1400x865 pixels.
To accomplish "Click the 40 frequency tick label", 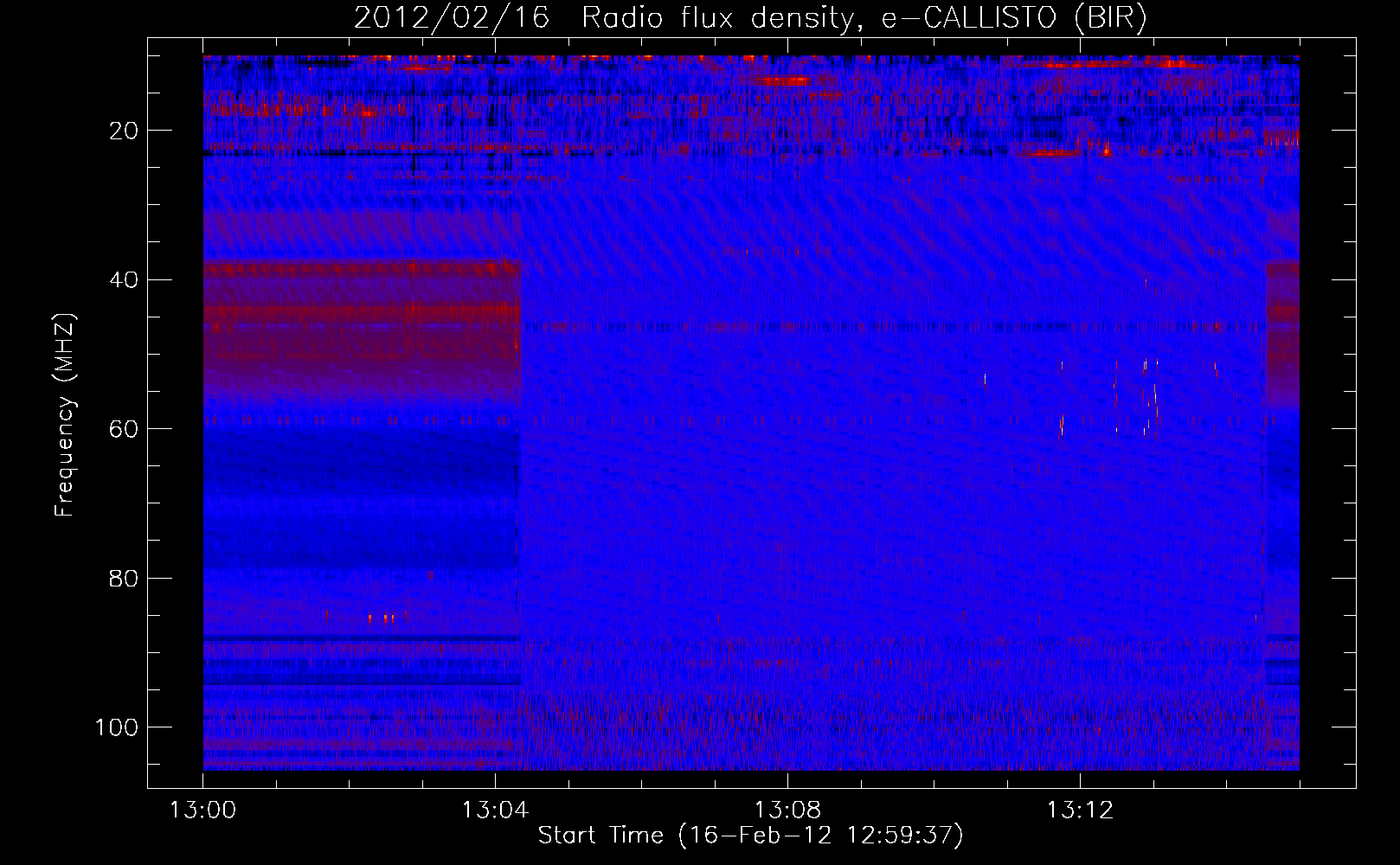I will click(x=124, y=280).
